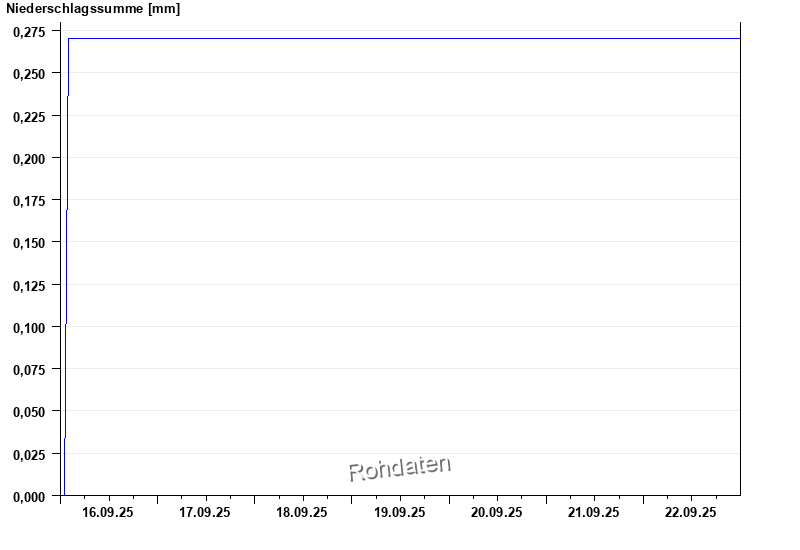
Task: Click the y-axis value 0,025
Action: (29, 455)
